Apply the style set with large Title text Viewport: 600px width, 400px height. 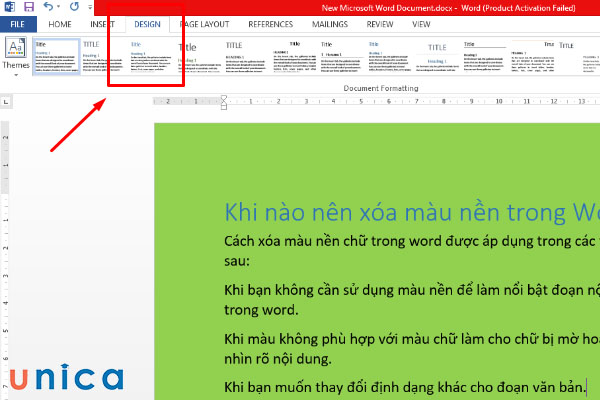click(x=199, y=57)
